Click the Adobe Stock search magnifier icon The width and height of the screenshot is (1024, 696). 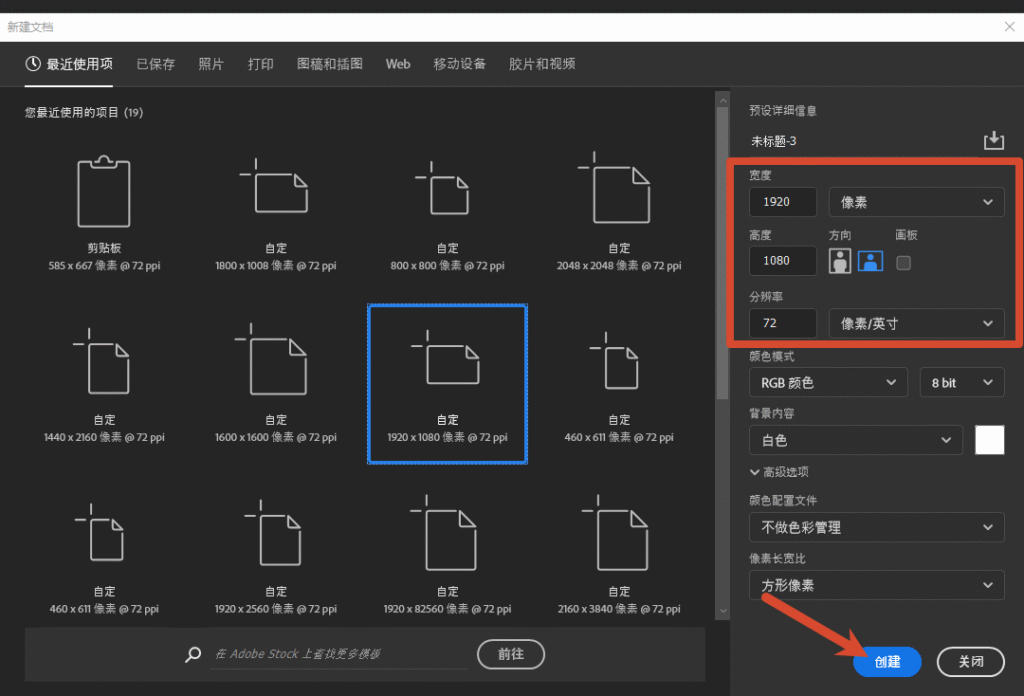[193, 654]
